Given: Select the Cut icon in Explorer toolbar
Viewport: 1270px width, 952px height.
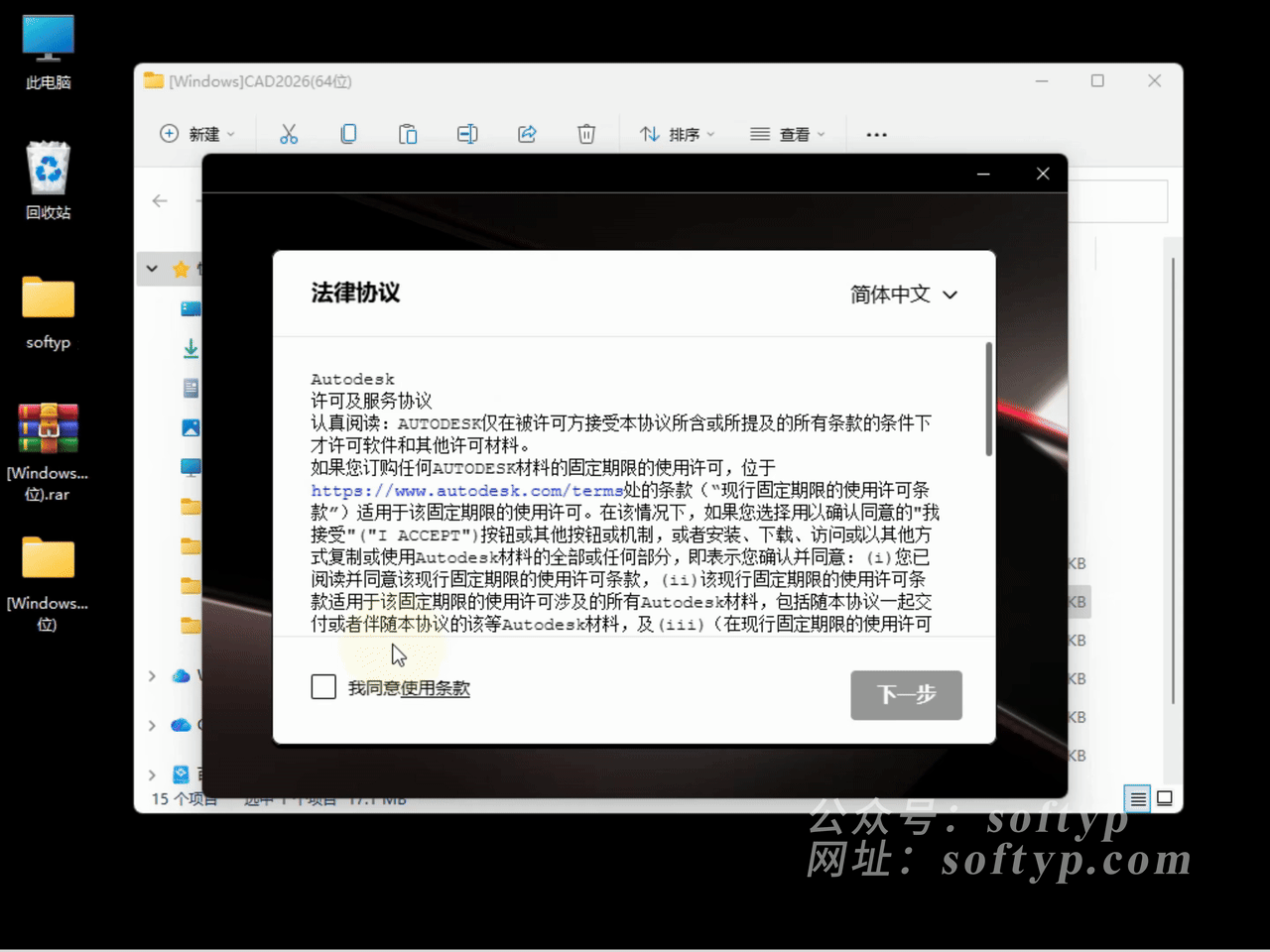Looking at the screenshot, I should [x=289, y=134].
